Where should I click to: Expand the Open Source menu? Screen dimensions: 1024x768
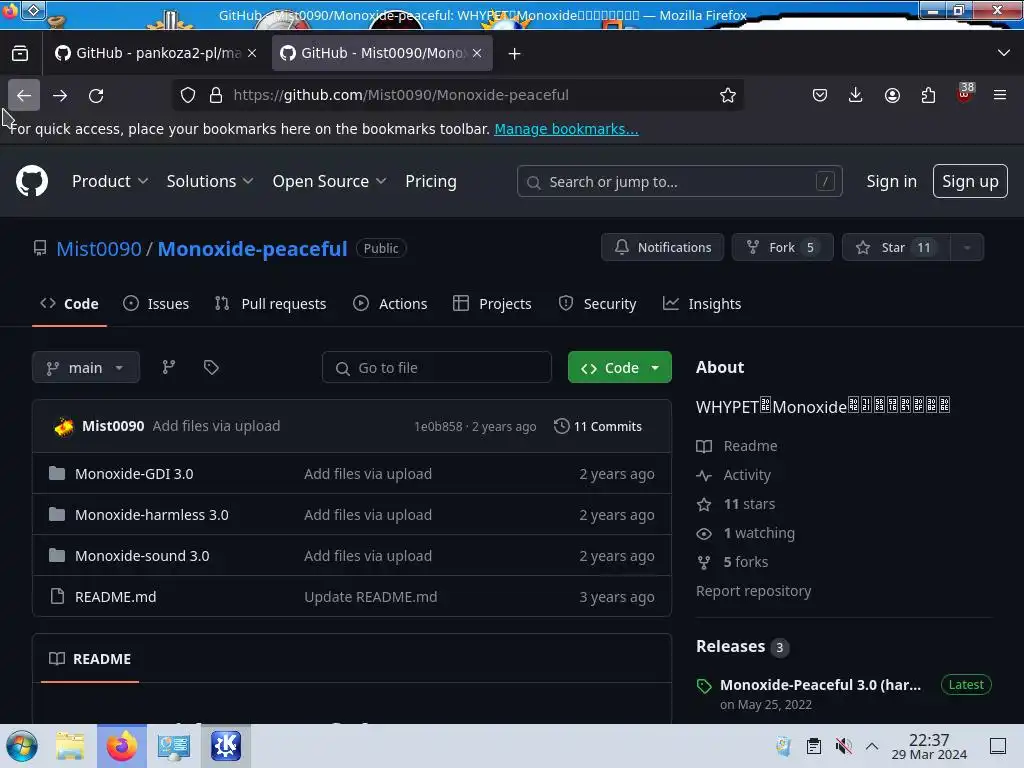(x=329, y=182)
